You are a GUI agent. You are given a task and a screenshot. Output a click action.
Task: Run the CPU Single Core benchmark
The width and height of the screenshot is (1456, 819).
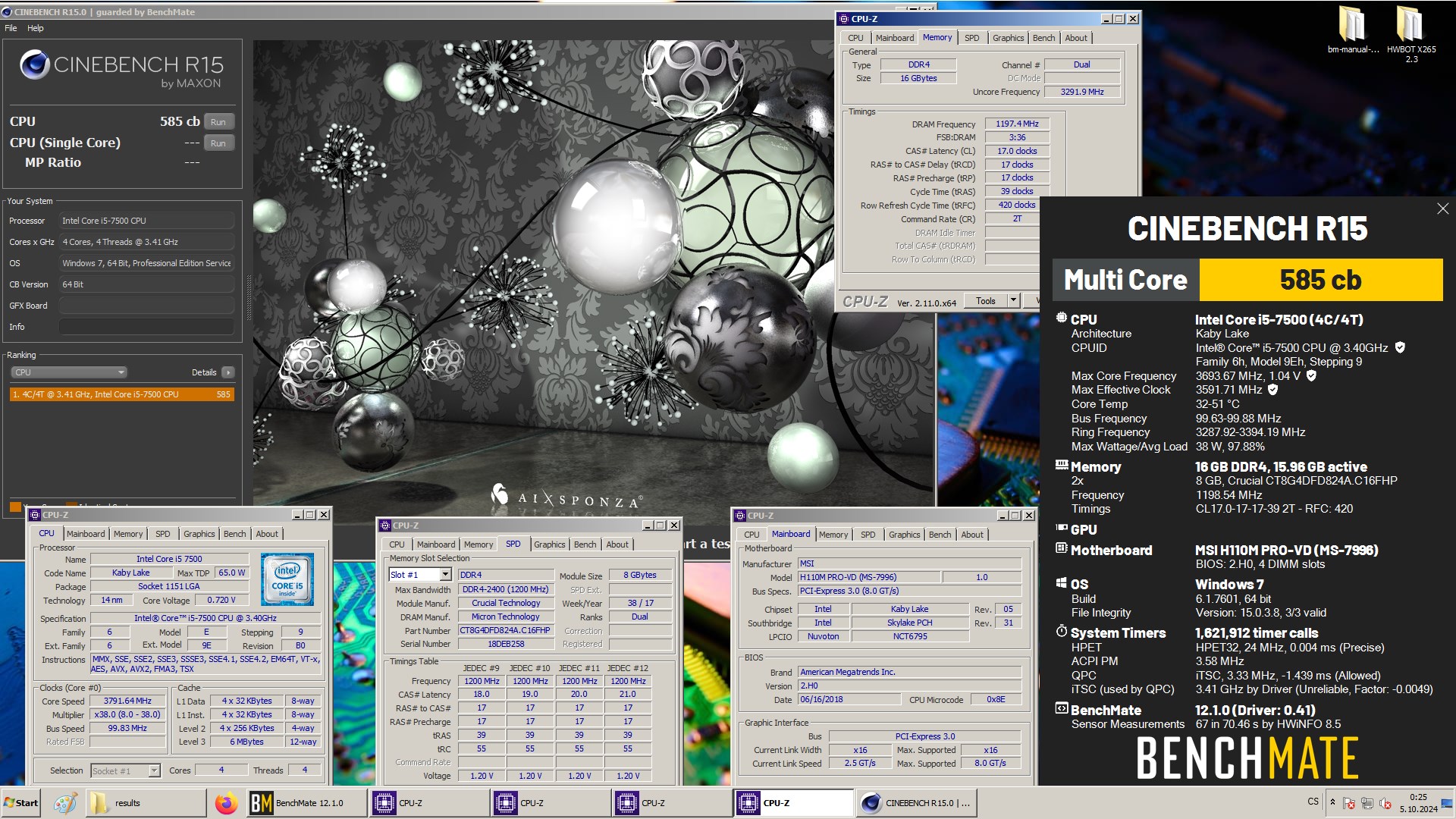(218, 143)
